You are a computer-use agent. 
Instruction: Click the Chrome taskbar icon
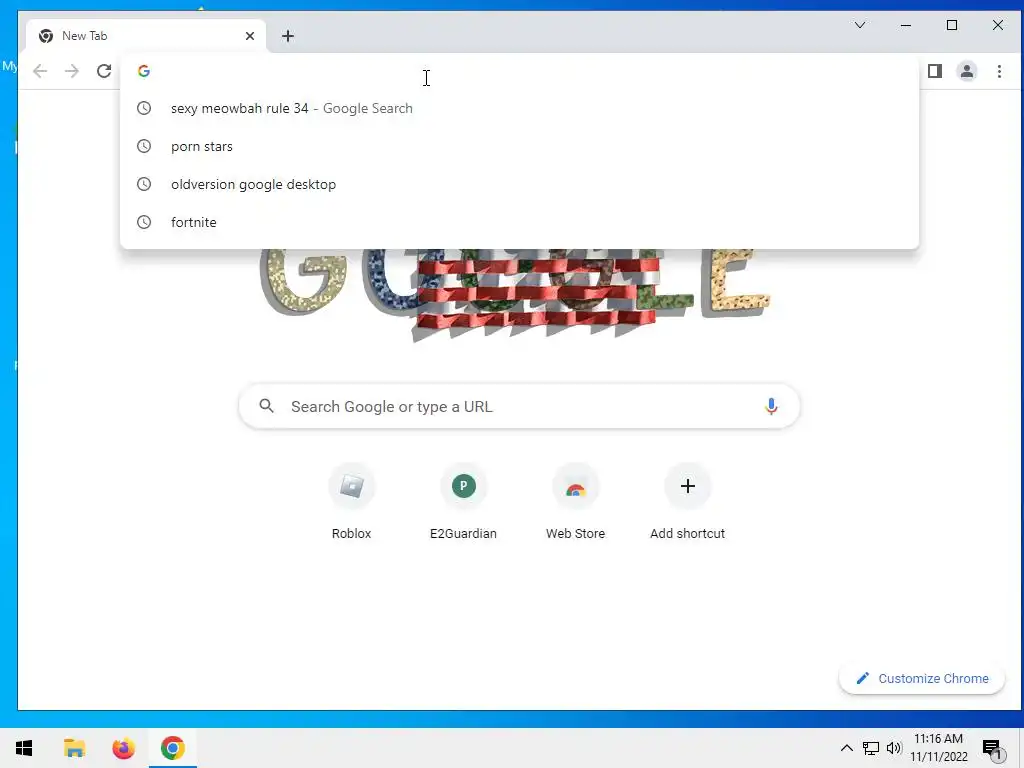[172, 748]
